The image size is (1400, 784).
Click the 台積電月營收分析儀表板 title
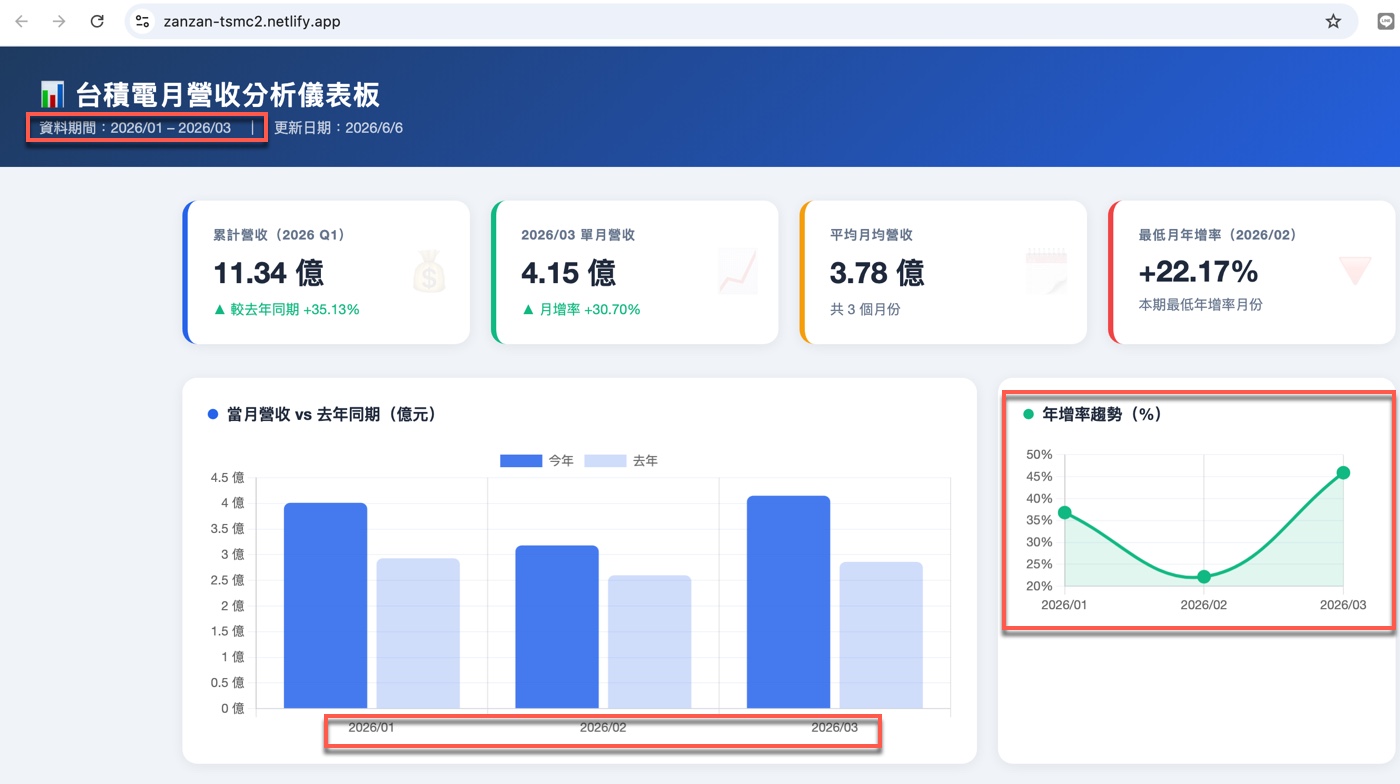coord(228,95)
